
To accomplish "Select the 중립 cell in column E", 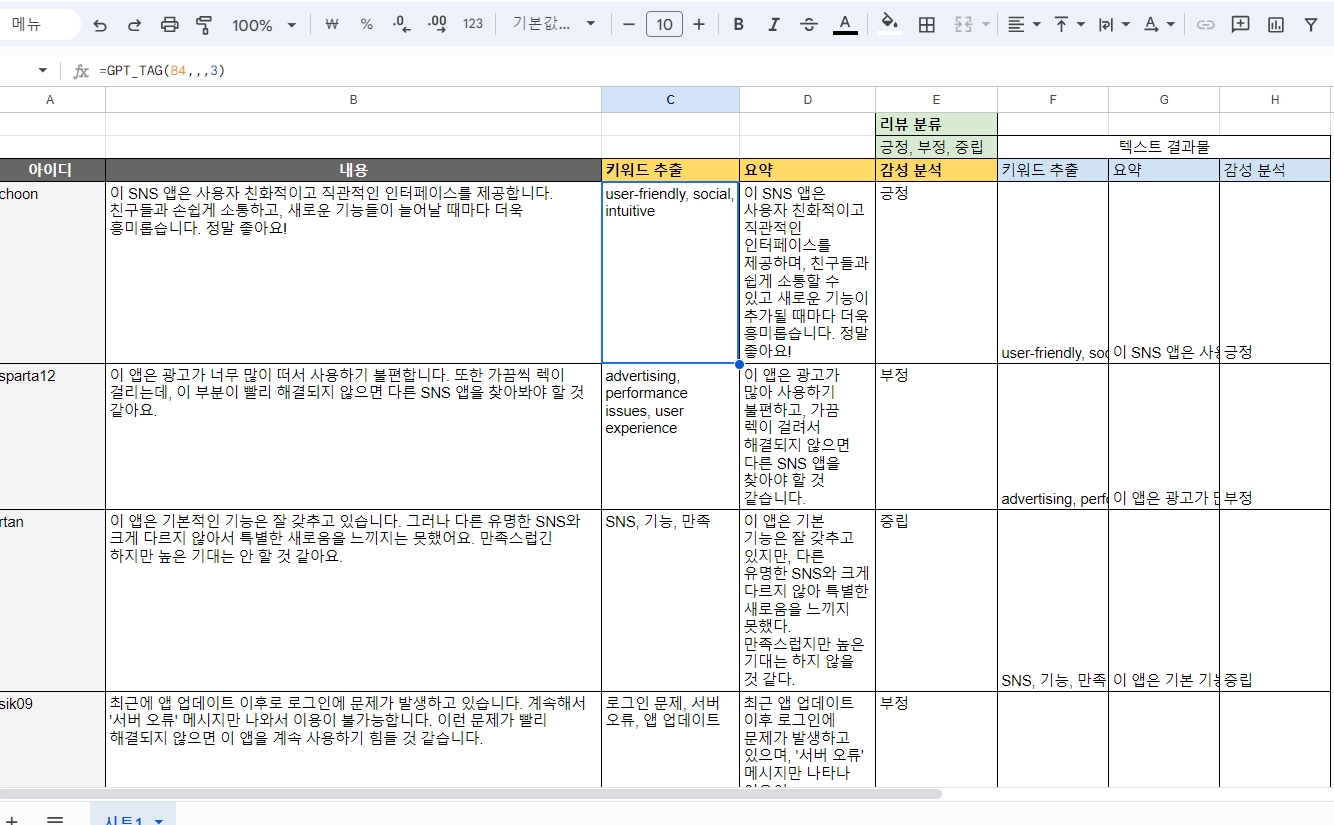I will click(x=936, y=600).
